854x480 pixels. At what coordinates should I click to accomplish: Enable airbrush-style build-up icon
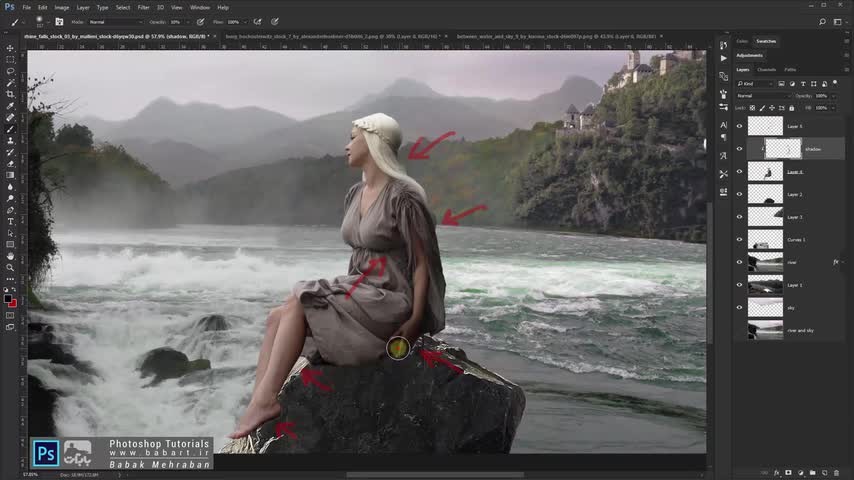(x=258, y=22)
